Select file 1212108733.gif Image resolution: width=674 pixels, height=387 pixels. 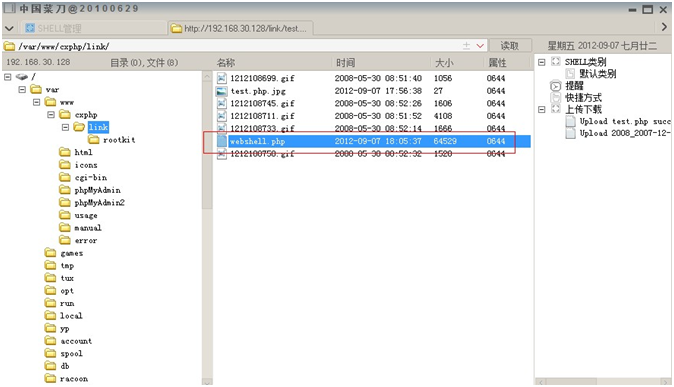coord(262,128)
